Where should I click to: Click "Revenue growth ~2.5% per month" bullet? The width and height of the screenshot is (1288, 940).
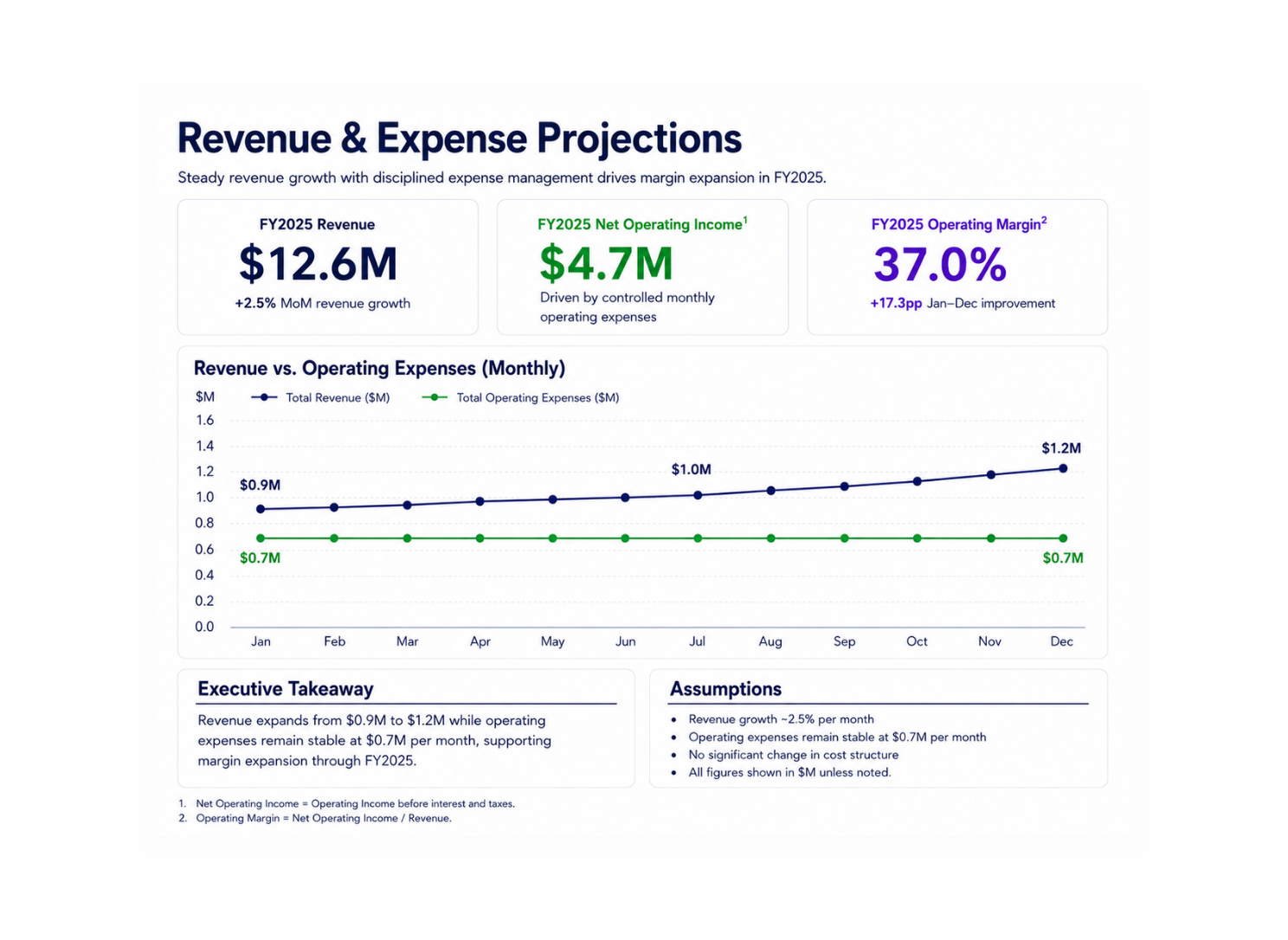point(781,719)
